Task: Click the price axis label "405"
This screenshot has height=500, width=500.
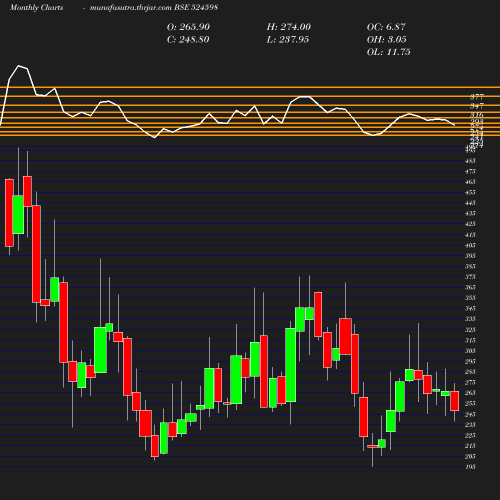Action: click(470, 245)
